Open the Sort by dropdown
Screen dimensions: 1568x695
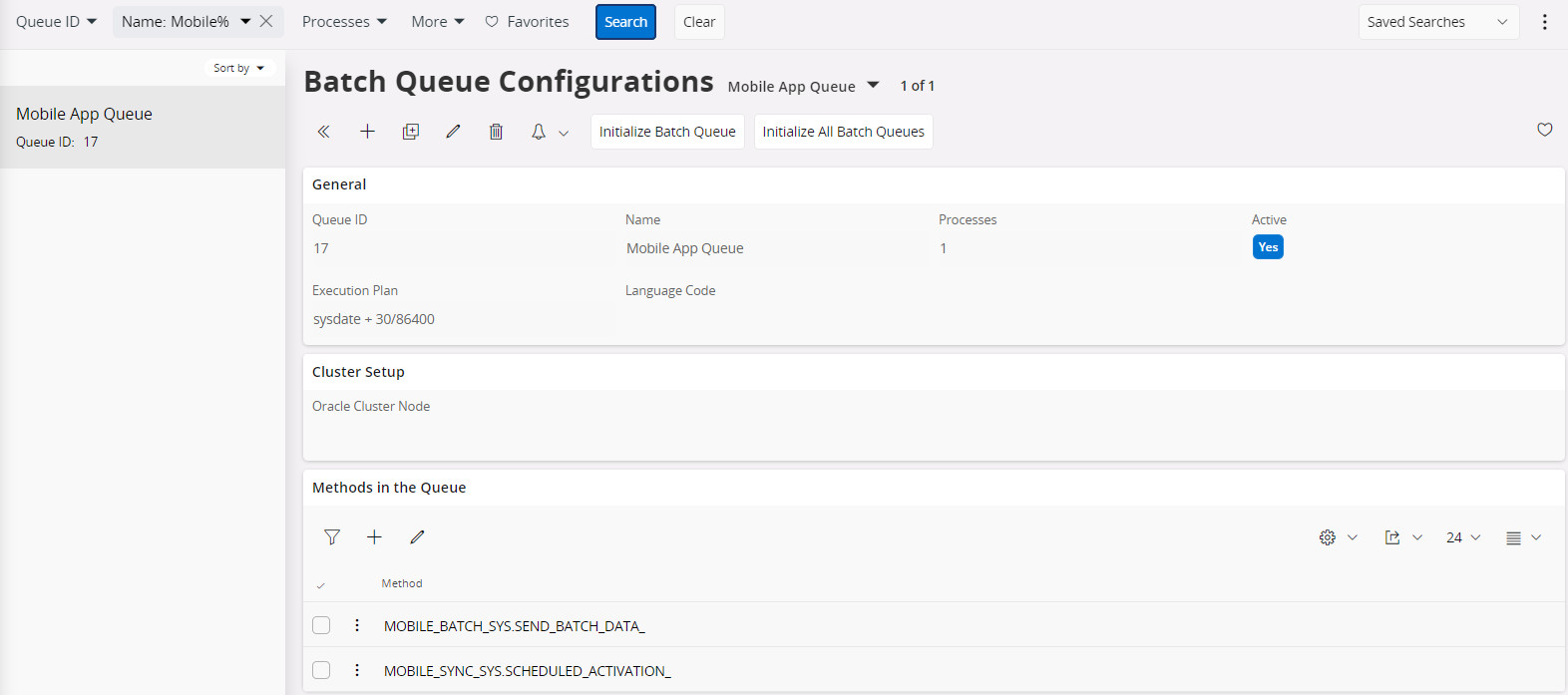coord(238,68)
